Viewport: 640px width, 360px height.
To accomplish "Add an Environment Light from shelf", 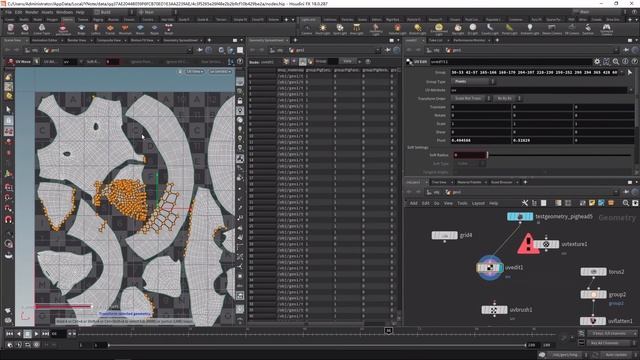I will point(439,29).
